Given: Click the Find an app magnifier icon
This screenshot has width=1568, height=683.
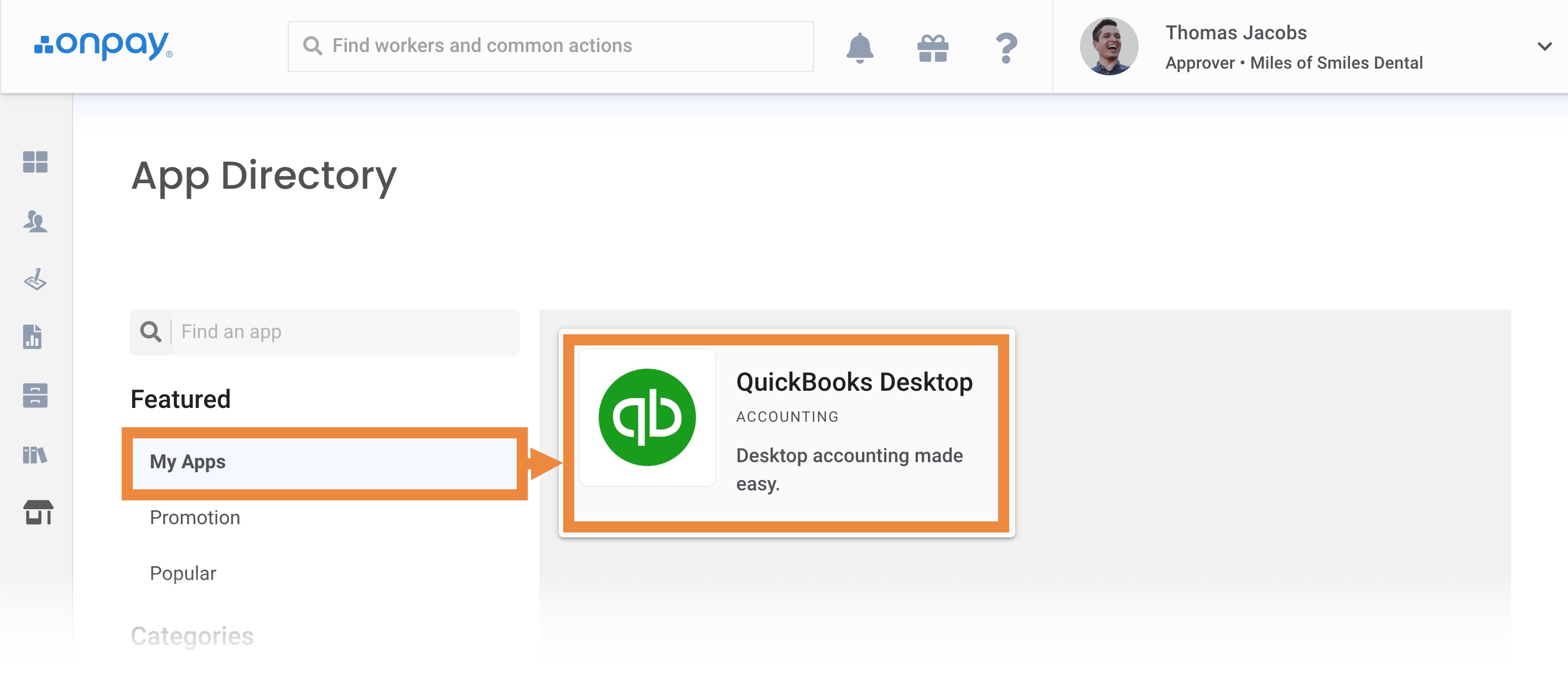Looking at the screenshot, I should pyautogui.click(x=150, y=333).
